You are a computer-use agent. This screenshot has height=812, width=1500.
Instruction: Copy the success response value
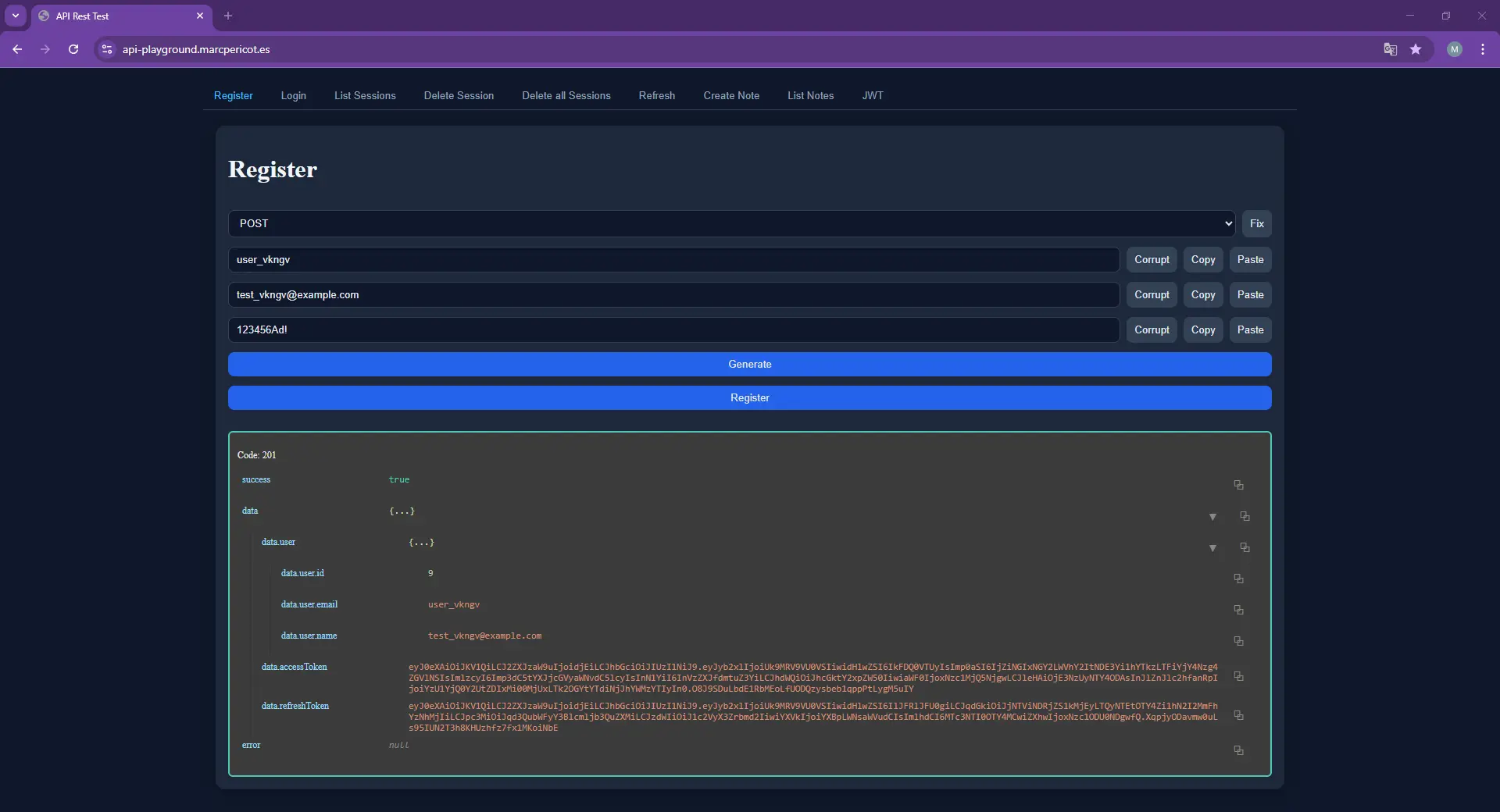(x=1239, y=485)
